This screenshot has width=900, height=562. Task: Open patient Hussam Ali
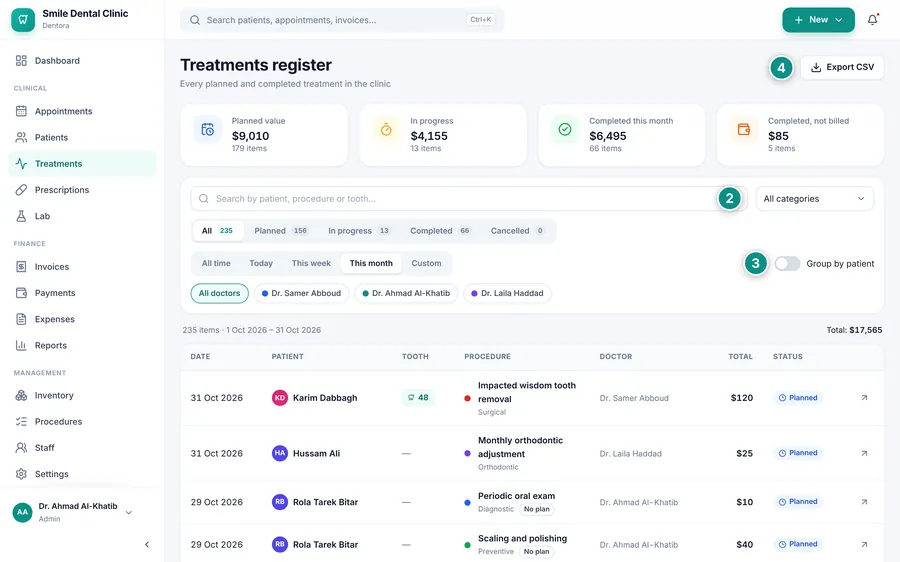[316, 454]
